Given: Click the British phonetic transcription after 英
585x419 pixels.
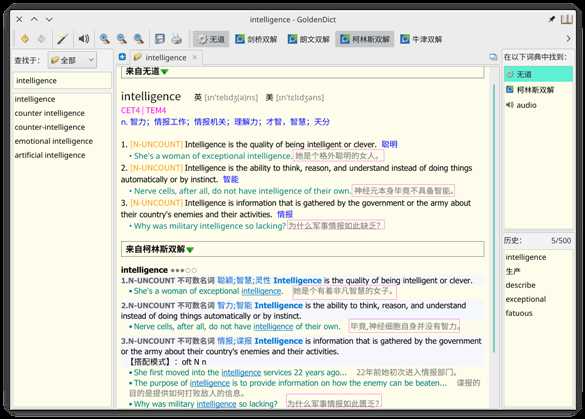Looking at the screenshot, I should [231, 98].
